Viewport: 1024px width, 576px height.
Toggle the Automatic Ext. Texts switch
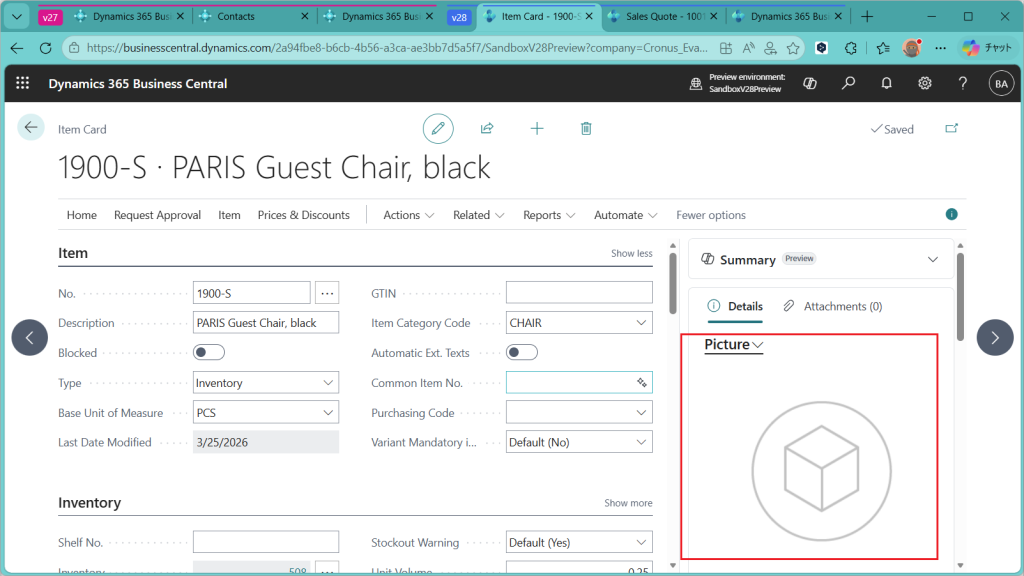click(x=522, y=352)
